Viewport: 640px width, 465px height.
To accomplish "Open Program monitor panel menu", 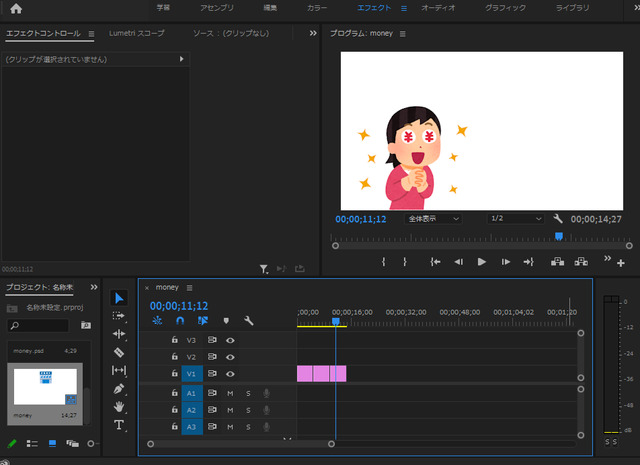I will click(403, 34).
